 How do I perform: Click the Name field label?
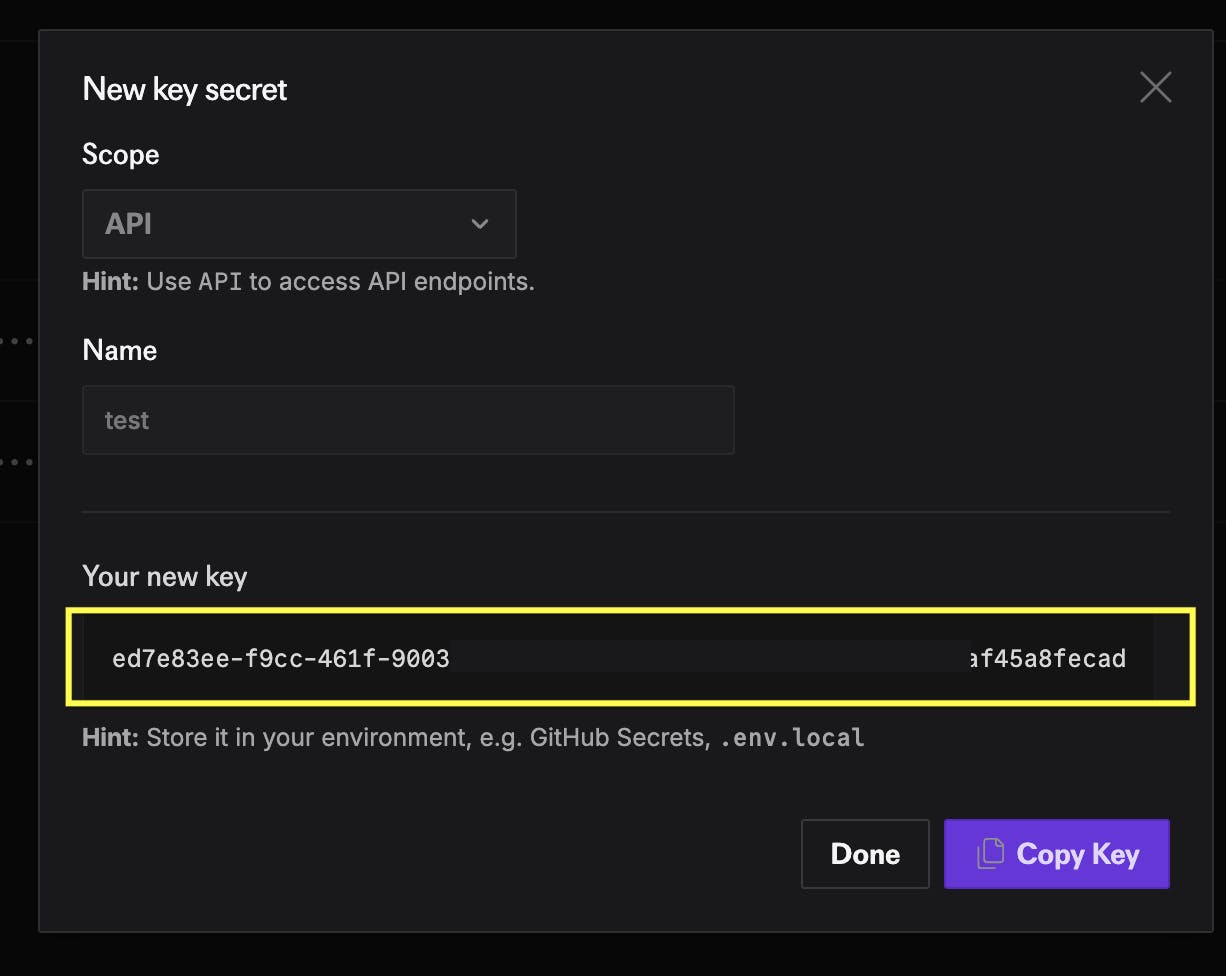(x=120, y=350)
